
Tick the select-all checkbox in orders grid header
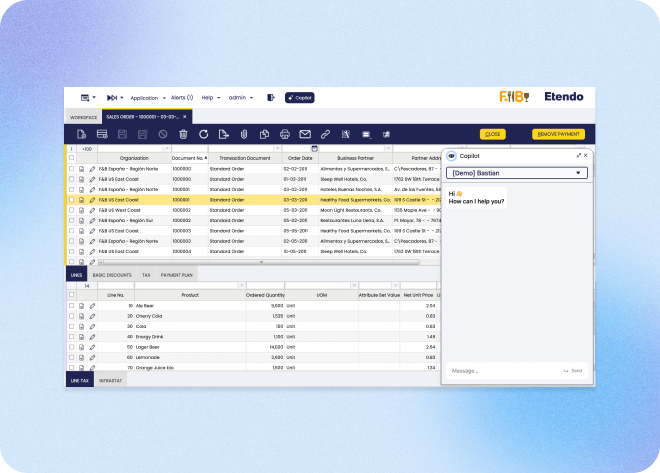pos(71,158)
